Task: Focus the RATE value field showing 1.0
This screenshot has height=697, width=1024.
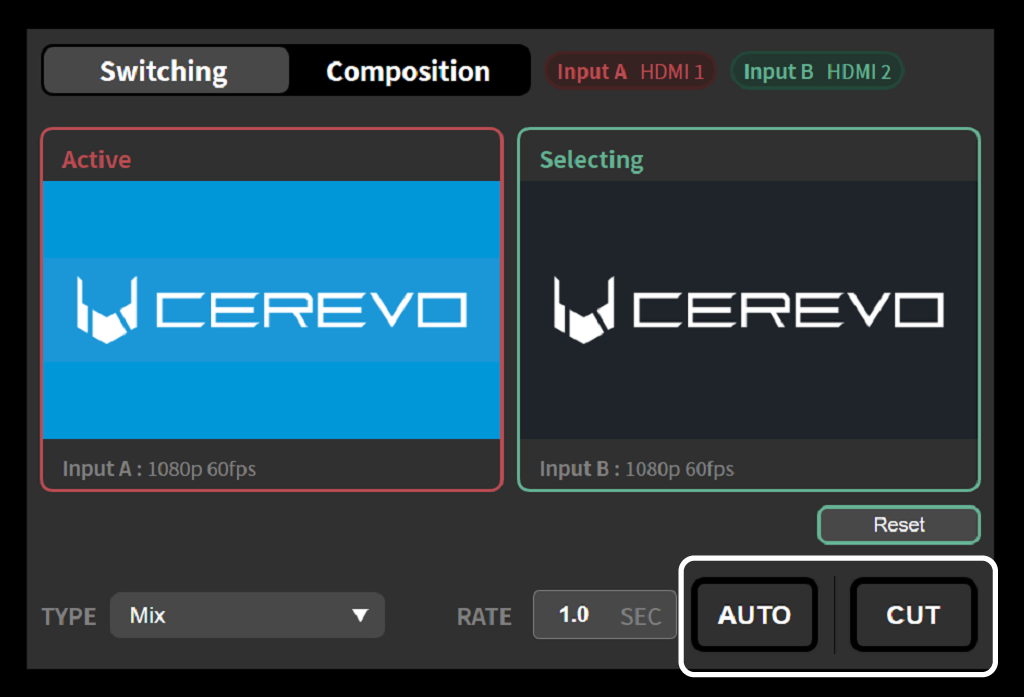Action: point(574,615)
